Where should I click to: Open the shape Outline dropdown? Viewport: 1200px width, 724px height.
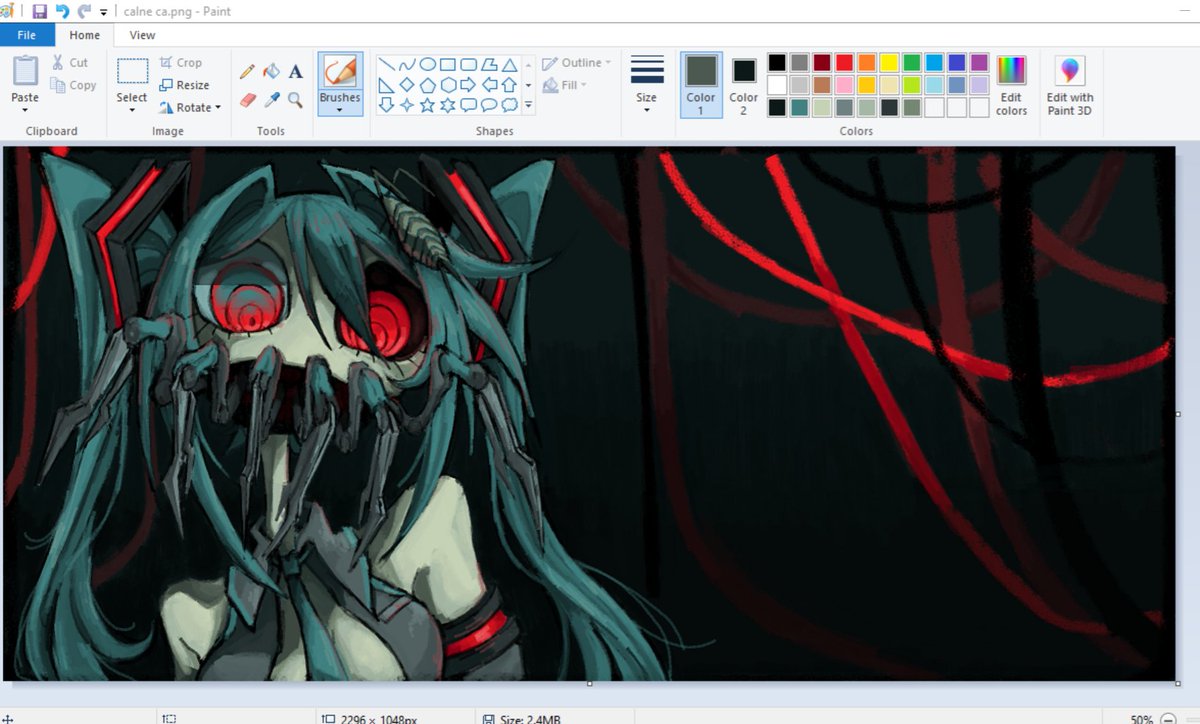point(578,63)
